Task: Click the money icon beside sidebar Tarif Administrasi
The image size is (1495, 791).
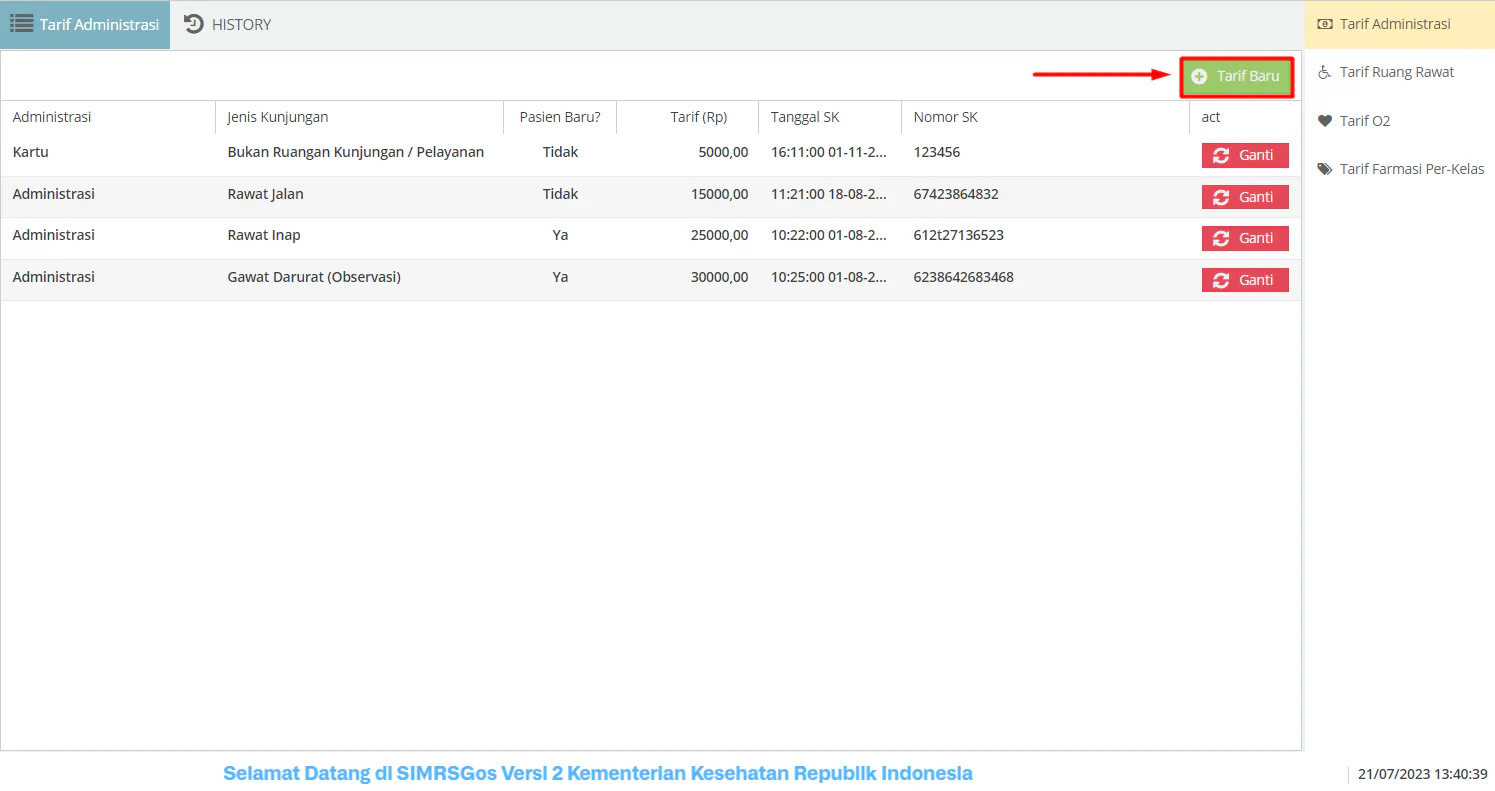Action: click(x=1325, y=24)
